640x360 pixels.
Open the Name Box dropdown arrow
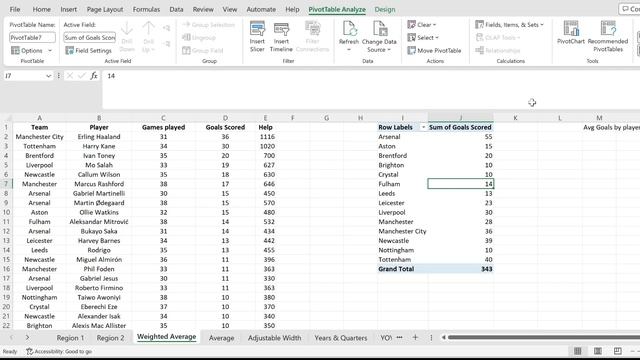(49, 76)
